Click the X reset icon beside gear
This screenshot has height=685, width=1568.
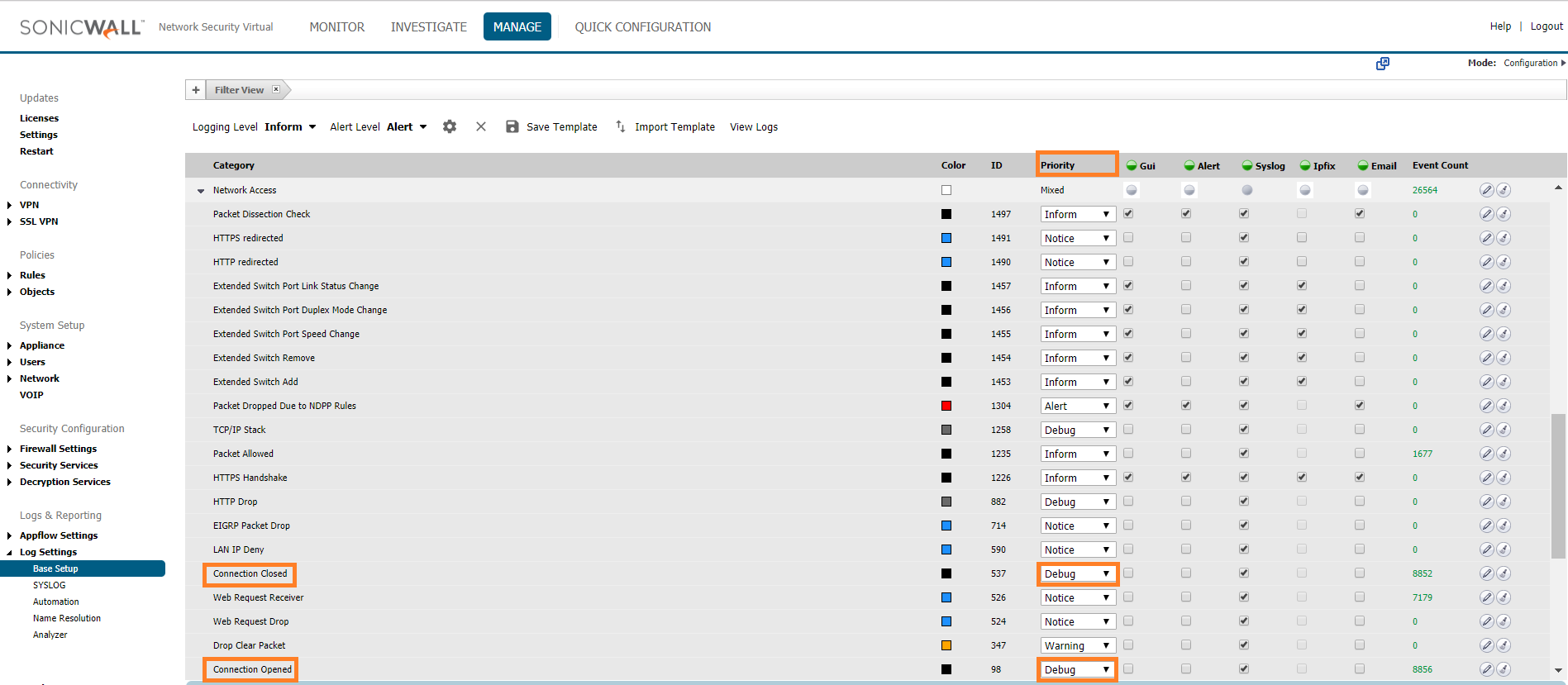481,126
